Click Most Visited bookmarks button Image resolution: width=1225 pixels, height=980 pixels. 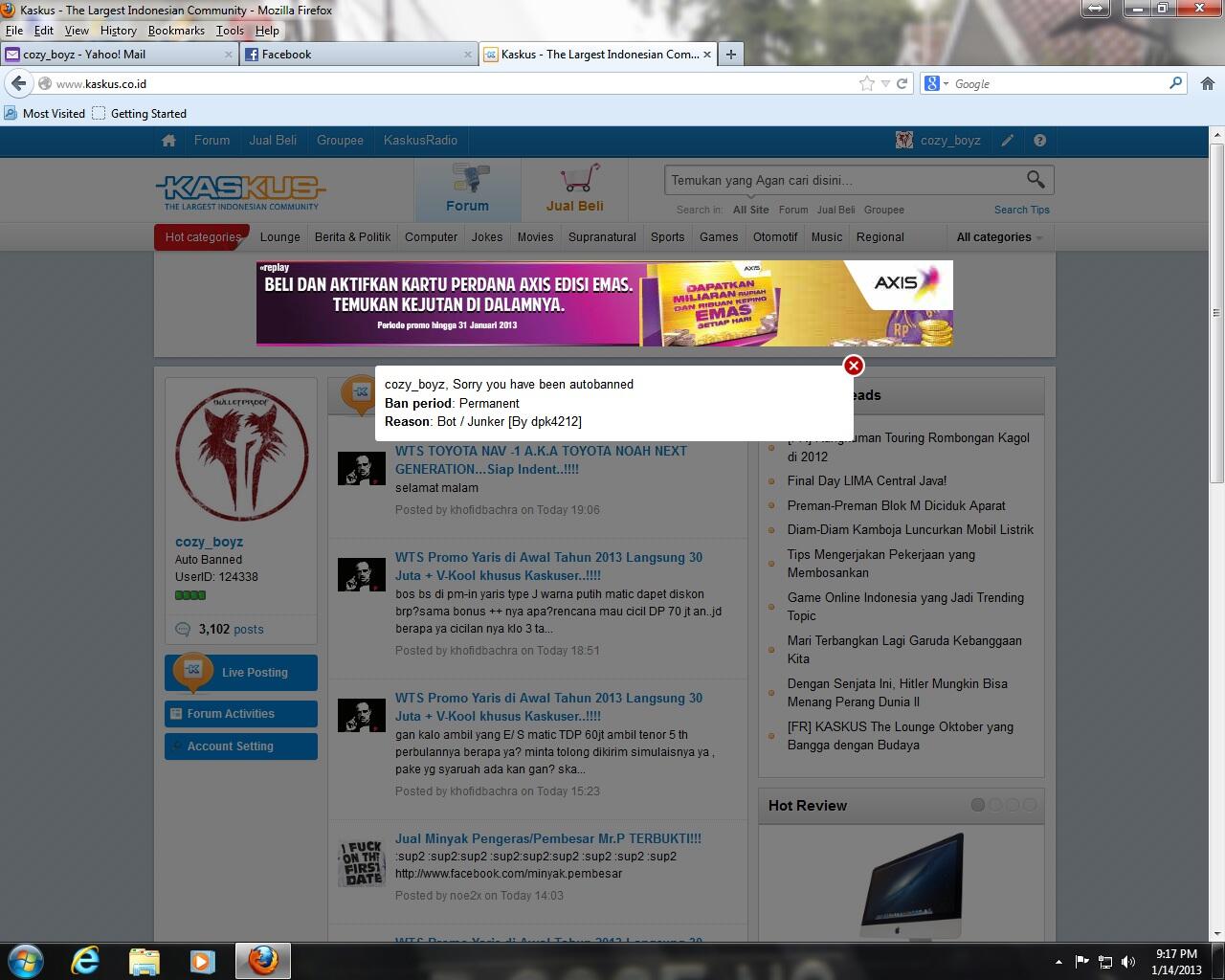pos(45,113)
